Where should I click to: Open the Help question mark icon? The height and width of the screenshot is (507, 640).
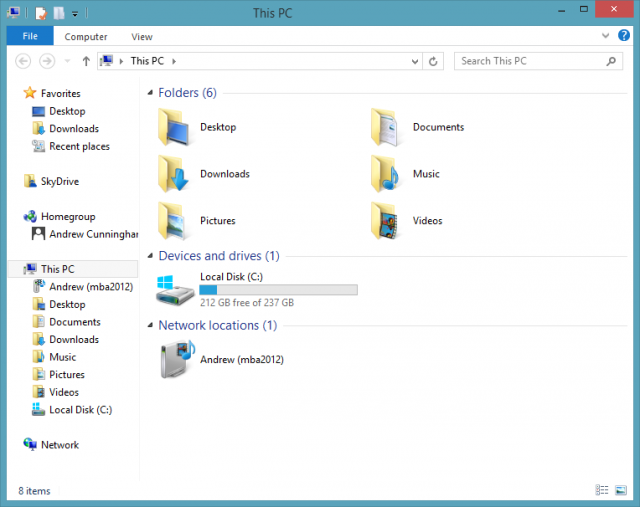624,36
